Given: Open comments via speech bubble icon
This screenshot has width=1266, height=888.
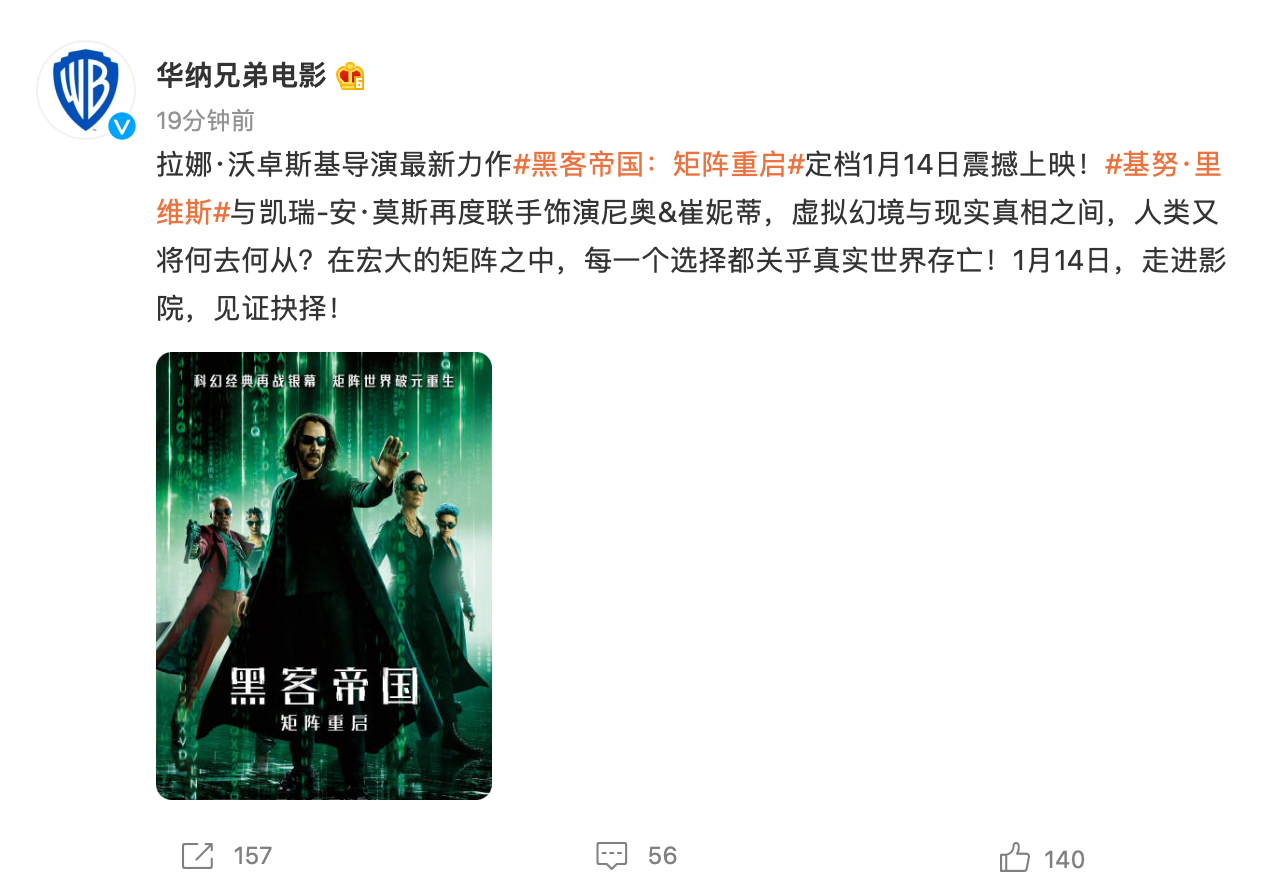Looking at the screenshot, I should pyautogui.click(x=611, y=856).
